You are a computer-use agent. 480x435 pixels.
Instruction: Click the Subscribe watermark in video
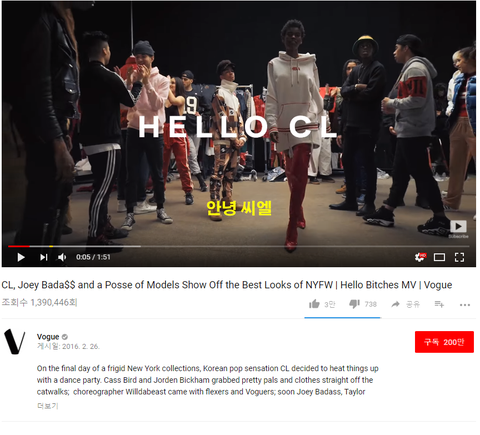pyautogui.click(x=458, y=229)
